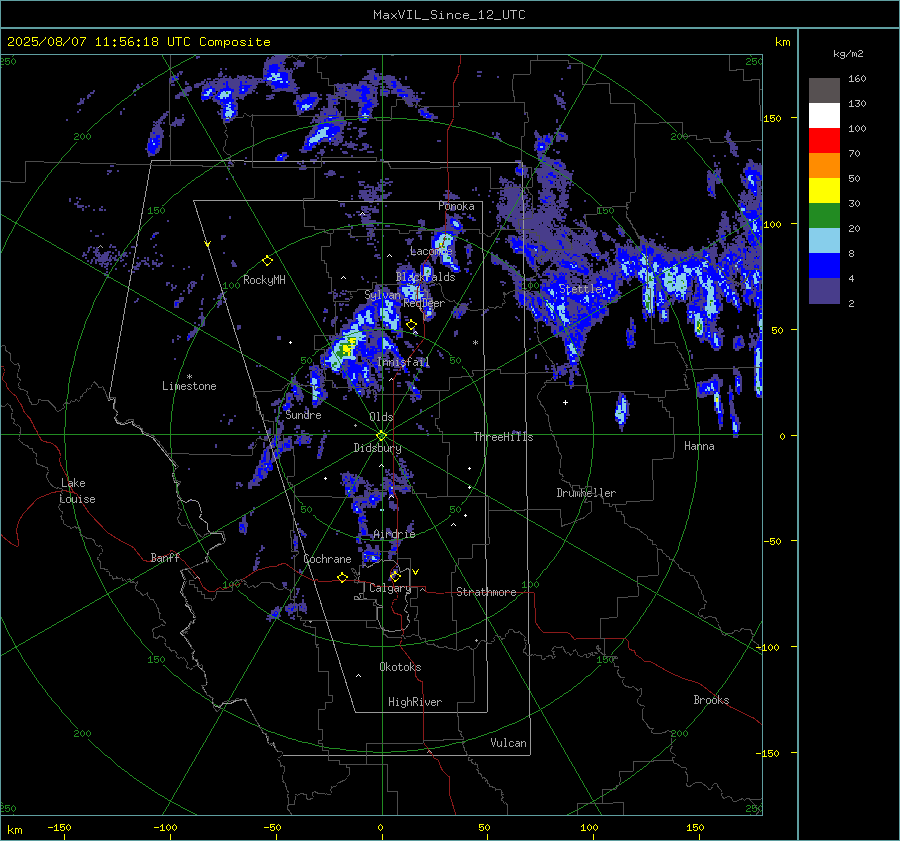This screenshot has width=900, height=841.
Task: Click the Sylvan label
Action: (382, 295)
